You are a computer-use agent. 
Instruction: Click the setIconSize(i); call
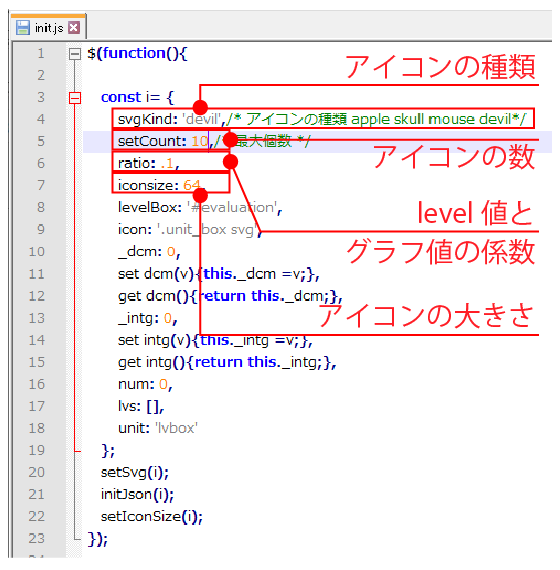click(152, 517)
